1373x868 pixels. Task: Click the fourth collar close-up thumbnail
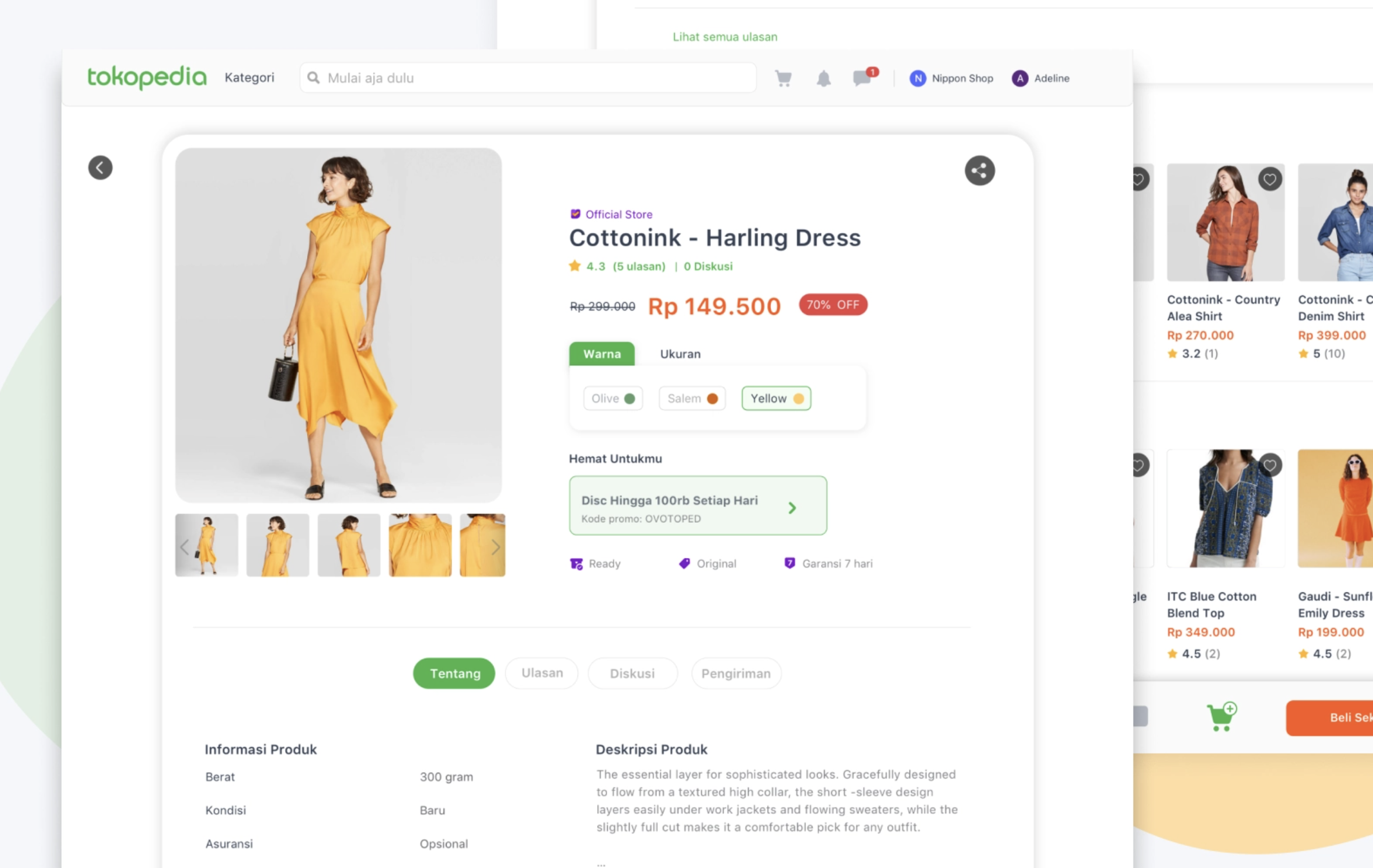point(420,545)
